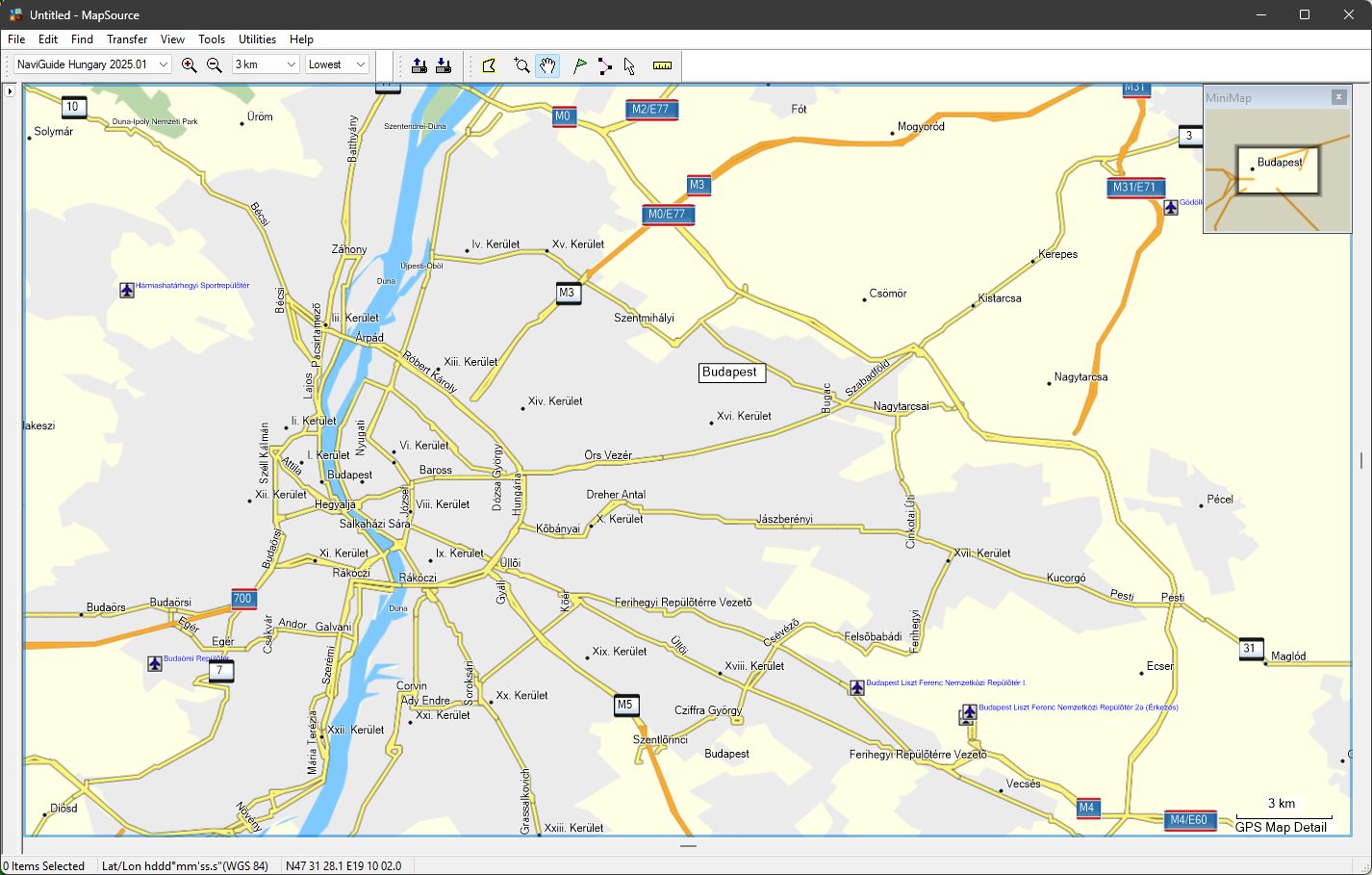This screenshot has height=875, width=1372.
Task: Open the Transfer menu
Action: 127,39
